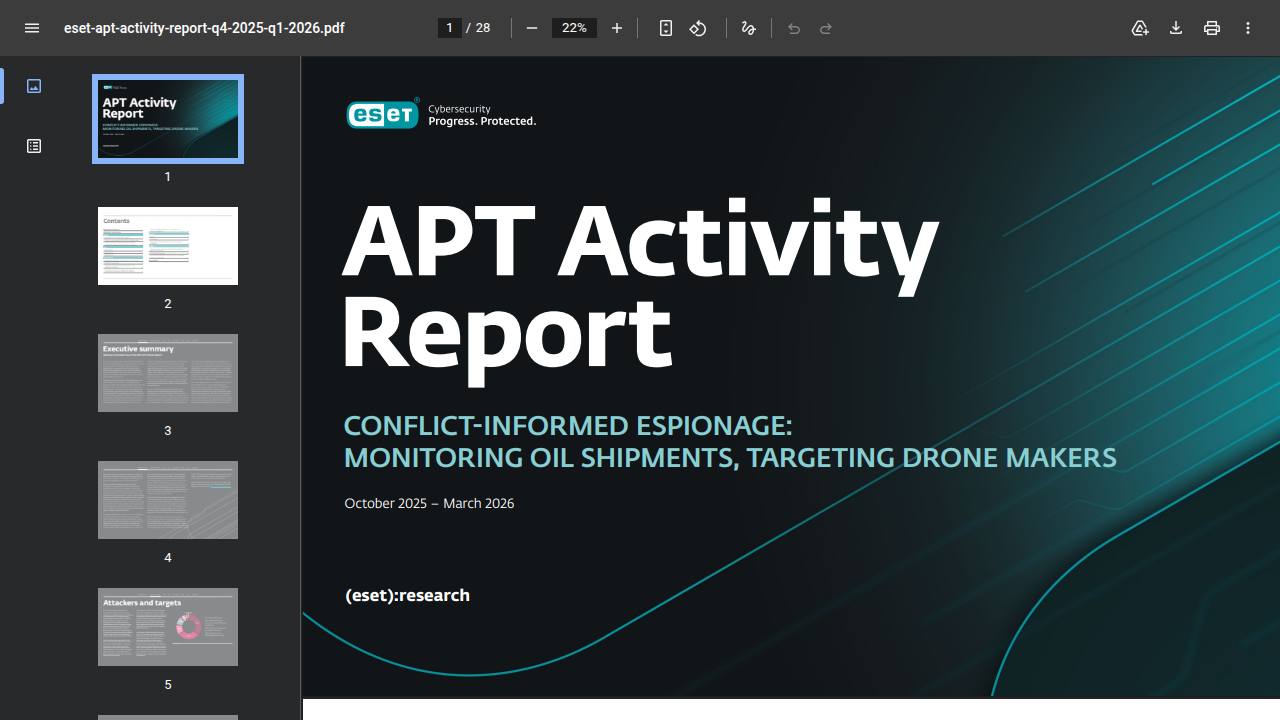Click the ESET logo on the cover
Screen dimensions: 1280x720
[x=382, y=115]
